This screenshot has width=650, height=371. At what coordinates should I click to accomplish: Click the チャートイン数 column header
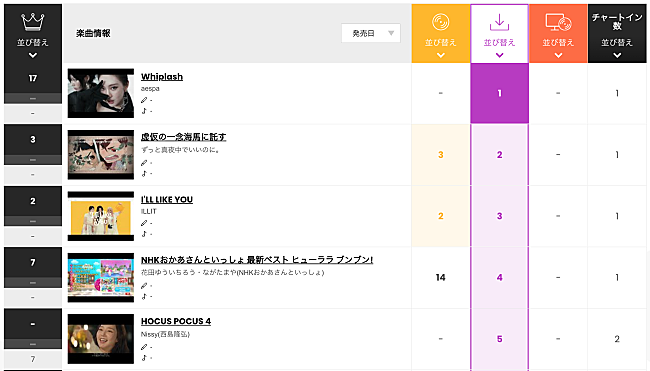pyautogui.click(x=617, y=22)
